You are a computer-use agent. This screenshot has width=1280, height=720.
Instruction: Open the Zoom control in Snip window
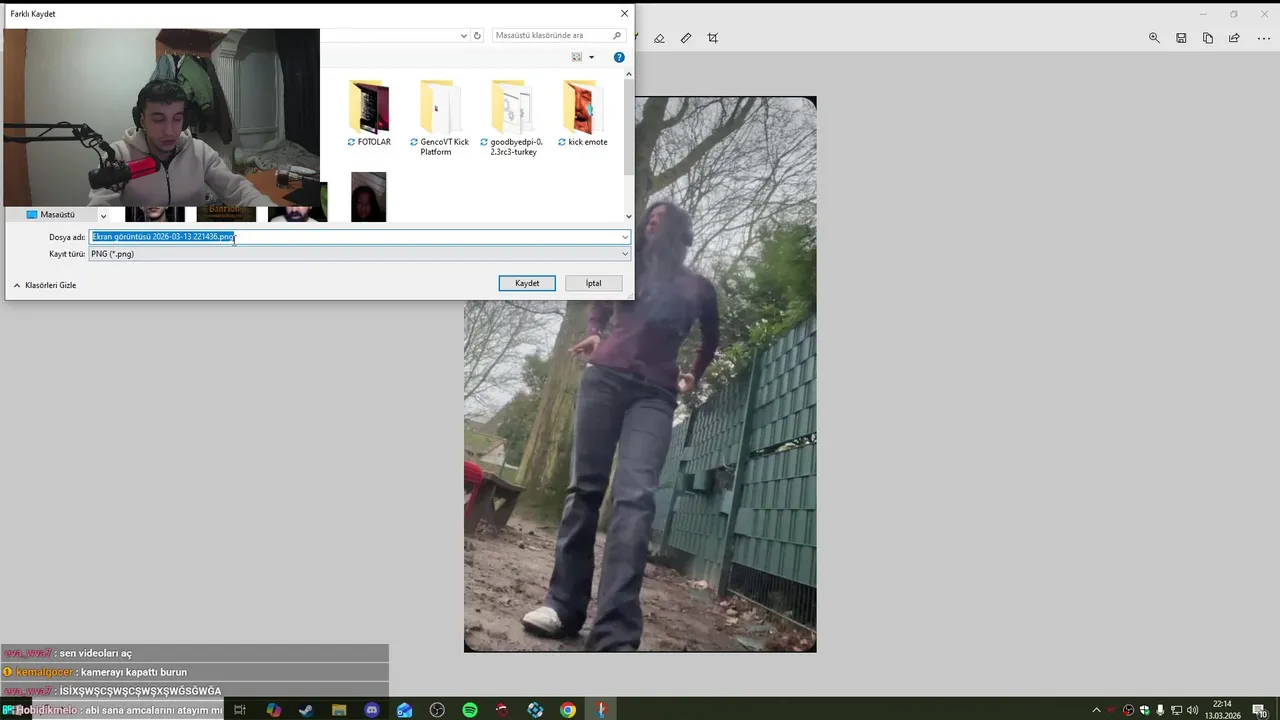(x=1154, y=38)
